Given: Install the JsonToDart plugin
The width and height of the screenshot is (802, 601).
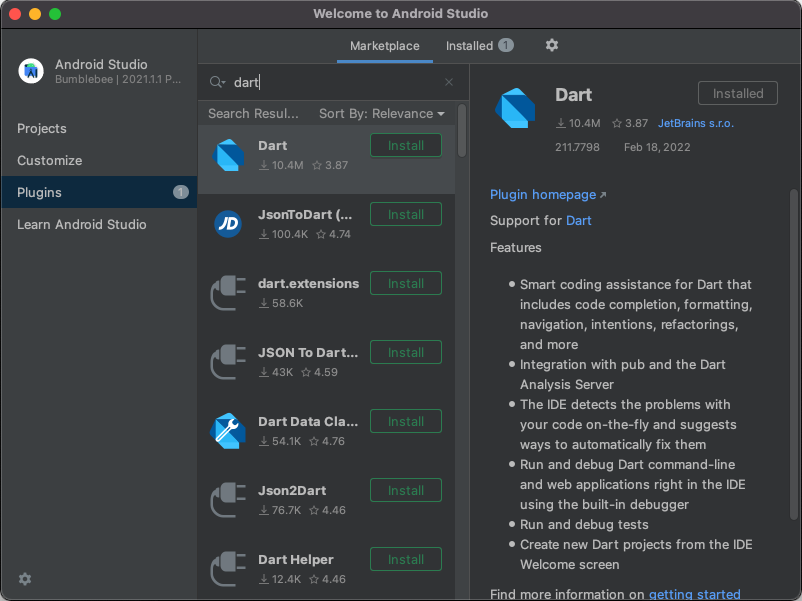Looking at the screenshot, I should click(x=406, y=214).
